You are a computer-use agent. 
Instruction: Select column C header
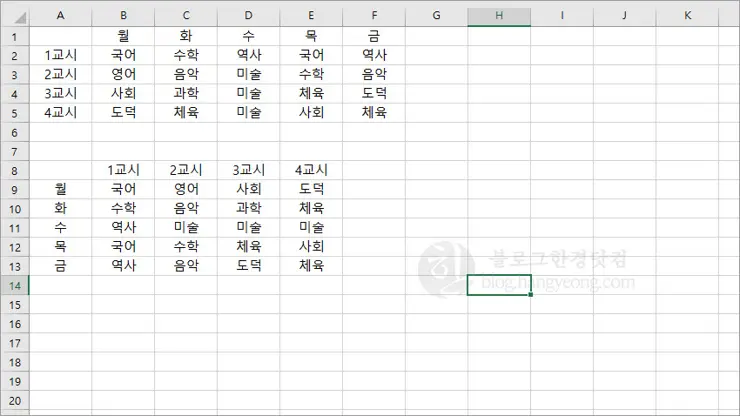pos(186,16)
